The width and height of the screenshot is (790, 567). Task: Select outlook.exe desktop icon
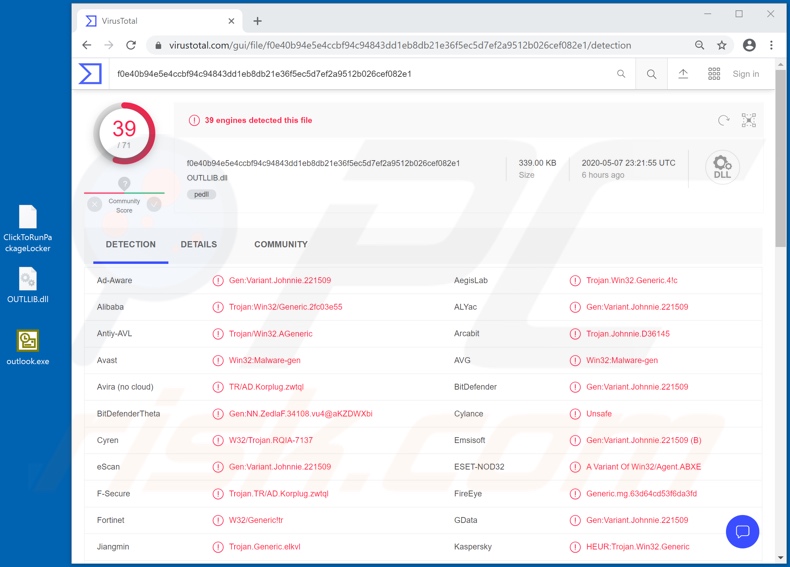(28, 346)
